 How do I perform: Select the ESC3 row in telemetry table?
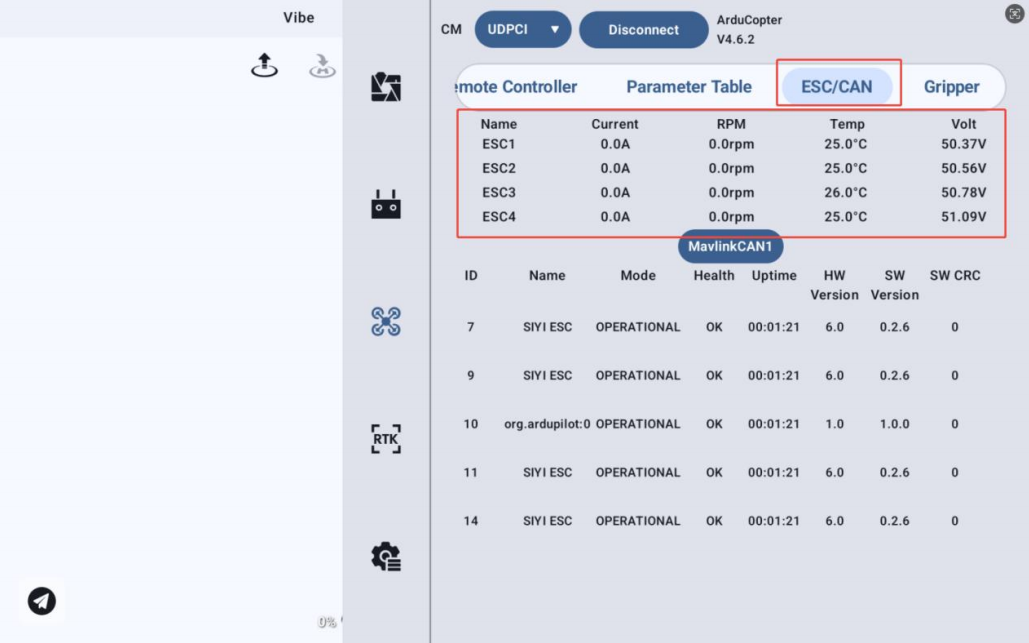[499, 192]
